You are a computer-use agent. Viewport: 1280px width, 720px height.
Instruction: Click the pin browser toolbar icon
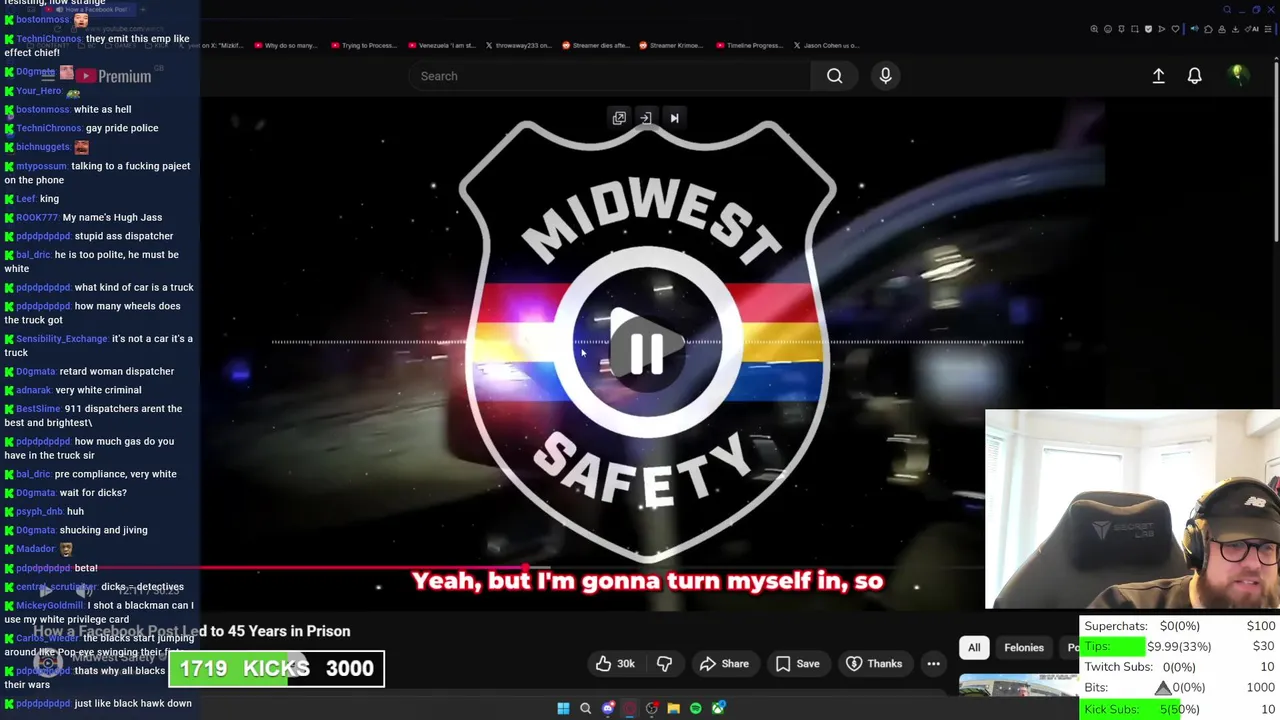point(1121,29)
